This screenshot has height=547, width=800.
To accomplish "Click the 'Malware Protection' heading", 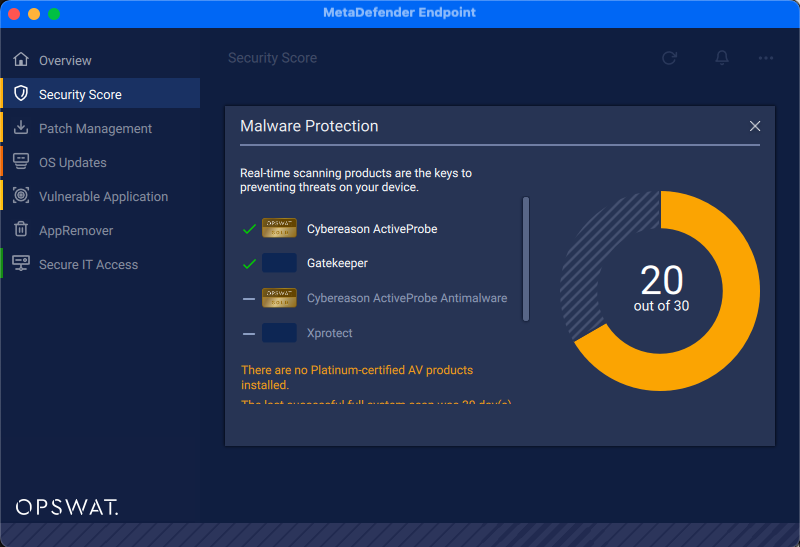I will coord(309,126).
